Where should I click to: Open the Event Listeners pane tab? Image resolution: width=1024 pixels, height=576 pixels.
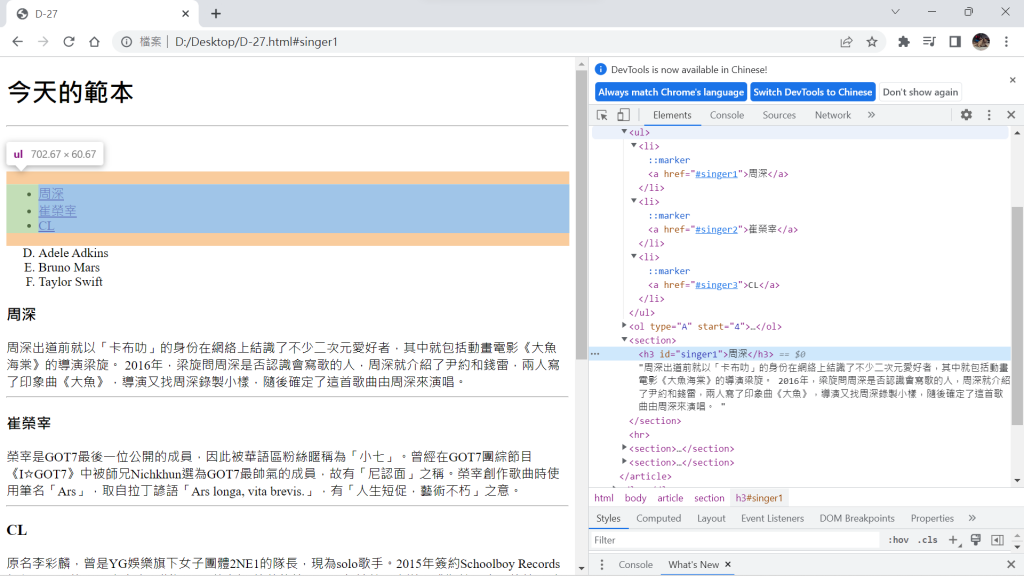pyautogui.click(x=773, y=519)
